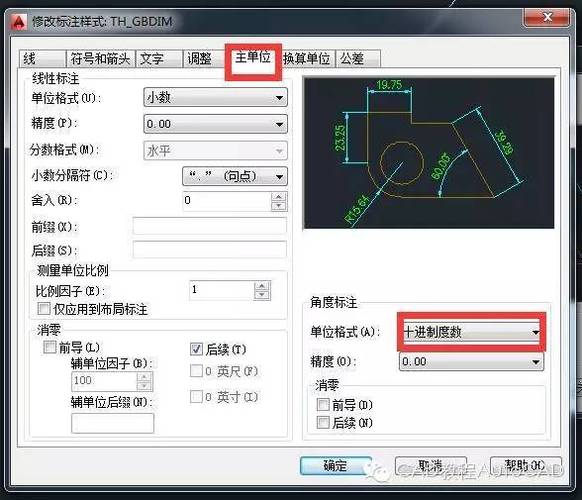Image resolution: width=582 pixels, height=500 pixels.
Task: Open the 符号和箭头 tab
Action: pos(100,59)
